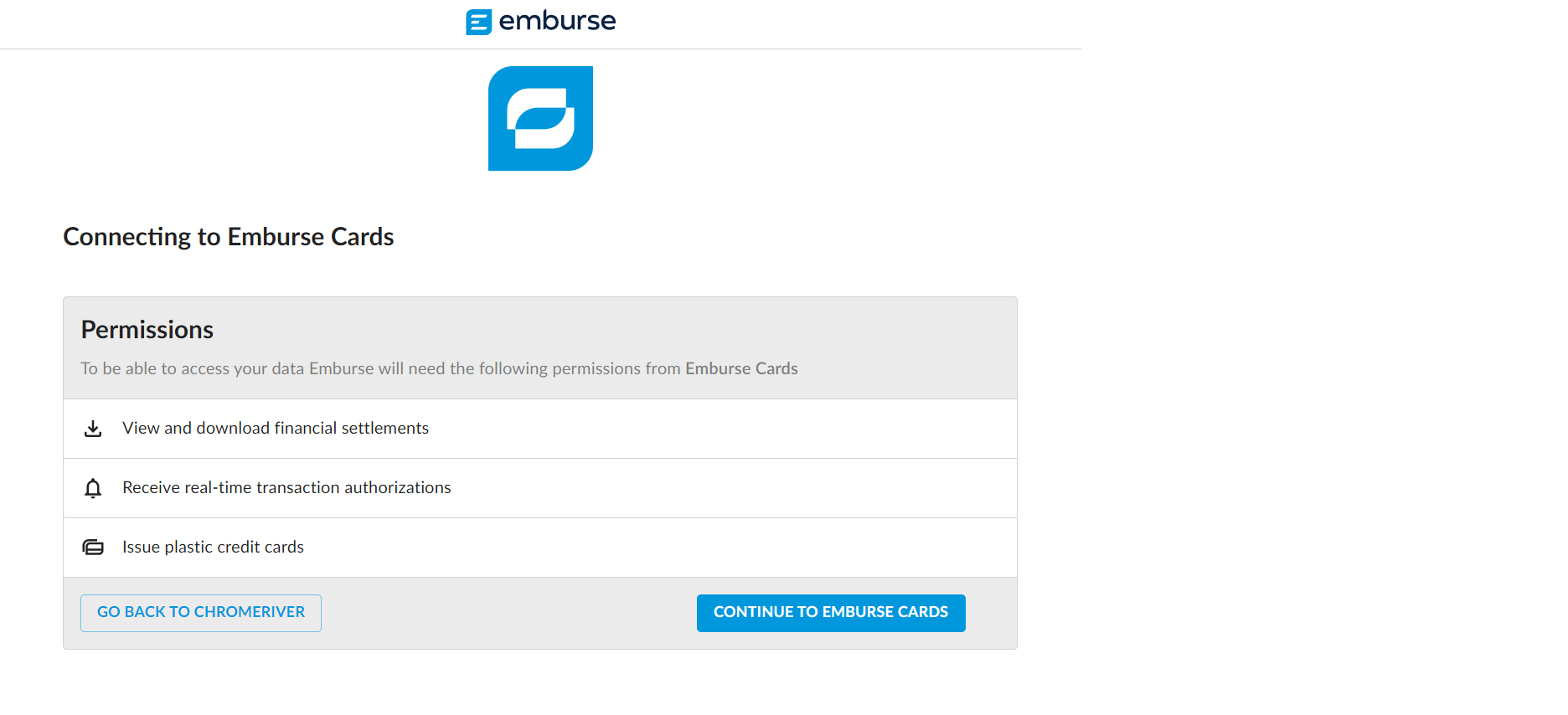Go back to Chromeriver

(x=201, y=613)
